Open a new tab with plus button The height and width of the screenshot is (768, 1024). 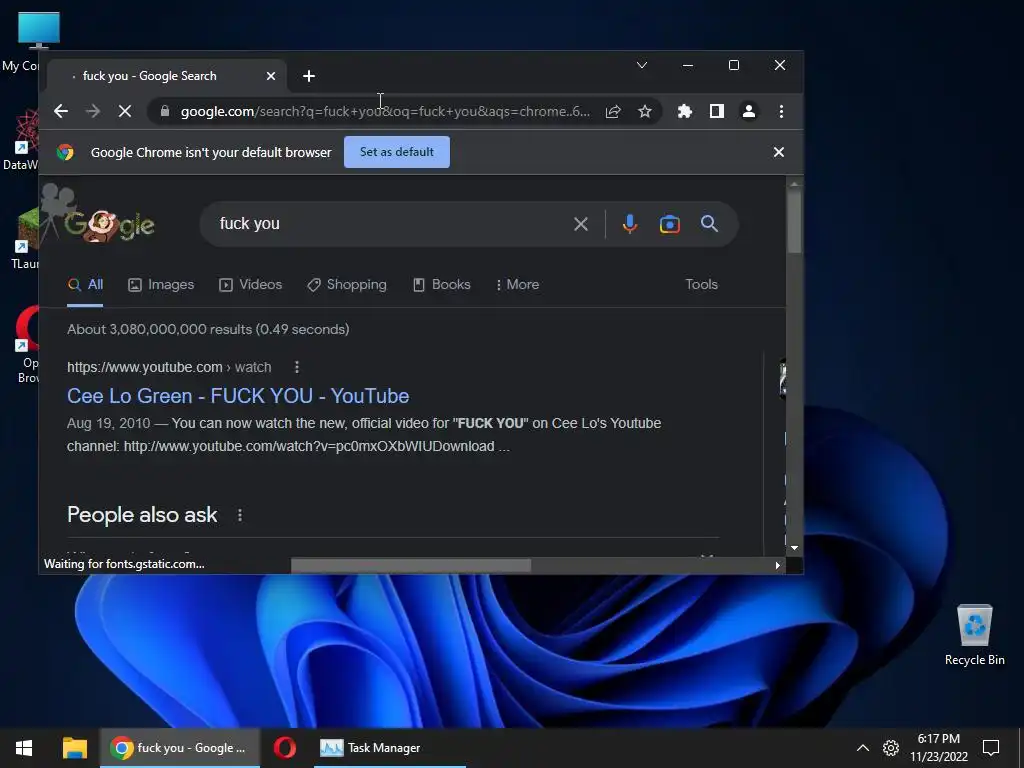(309, 76)
